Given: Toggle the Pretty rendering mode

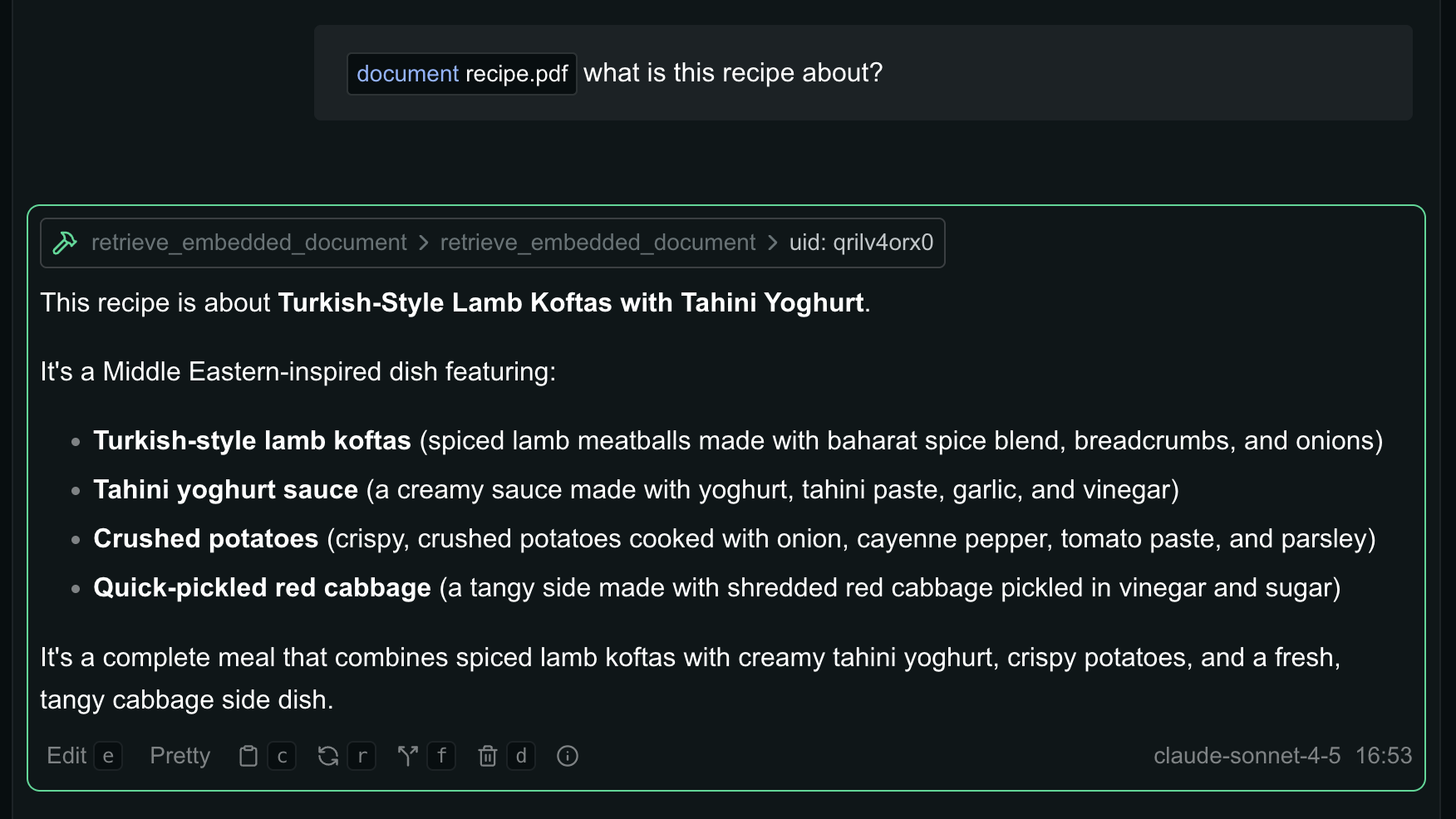Looking at the screenshot, I should pos(180,756).
